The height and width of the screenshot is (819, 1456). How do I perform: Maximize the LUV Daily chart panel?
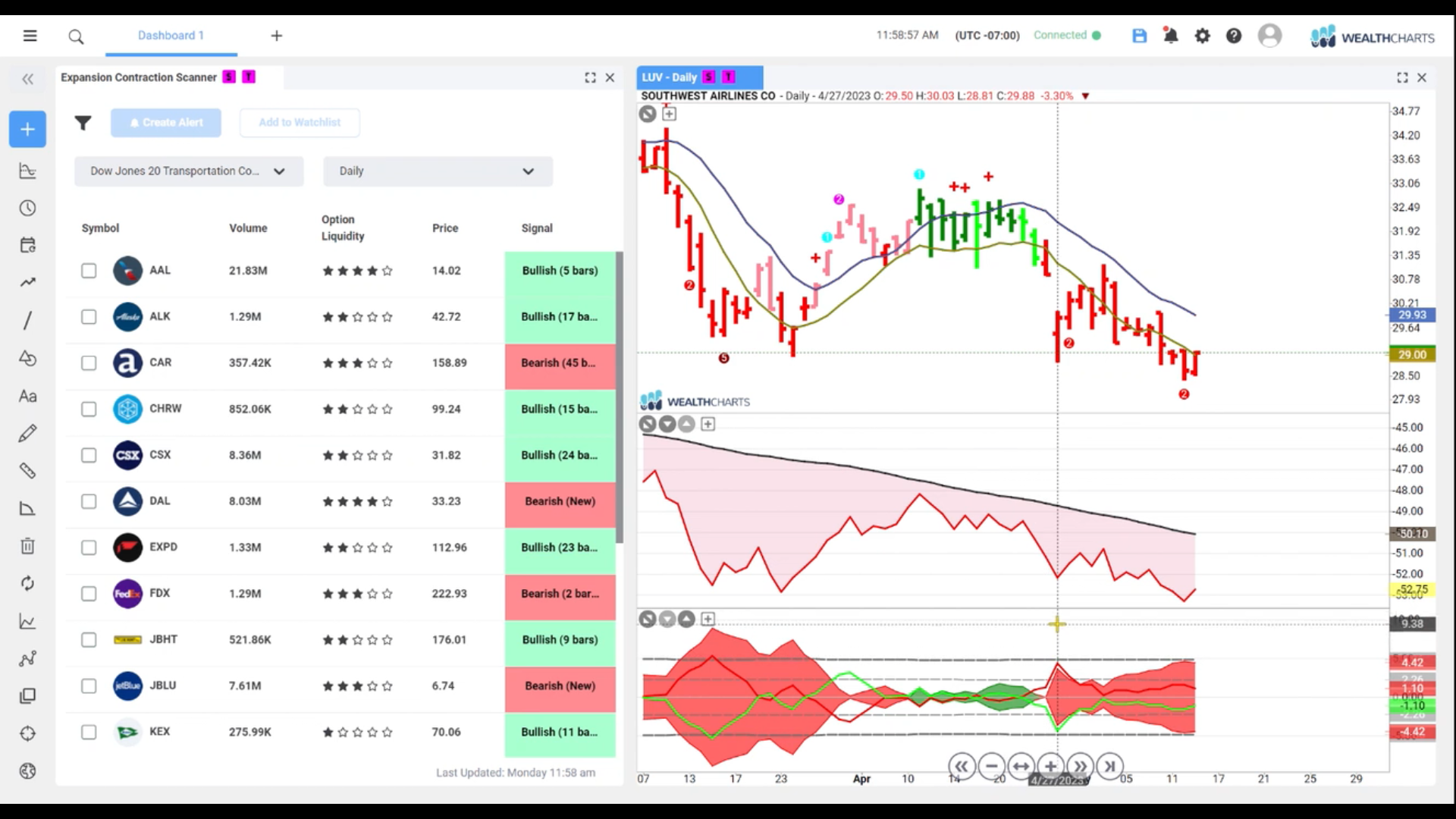(x=1402, y=77)
